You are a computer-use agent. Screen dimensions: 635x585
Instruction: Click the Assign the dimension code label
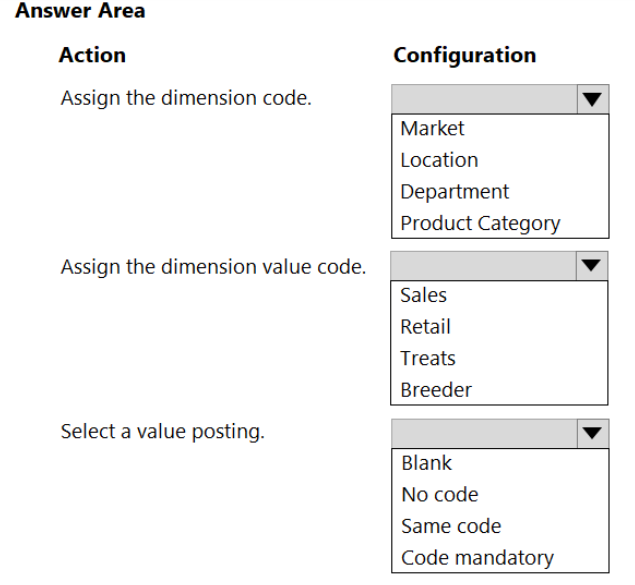tap(186, 98)
